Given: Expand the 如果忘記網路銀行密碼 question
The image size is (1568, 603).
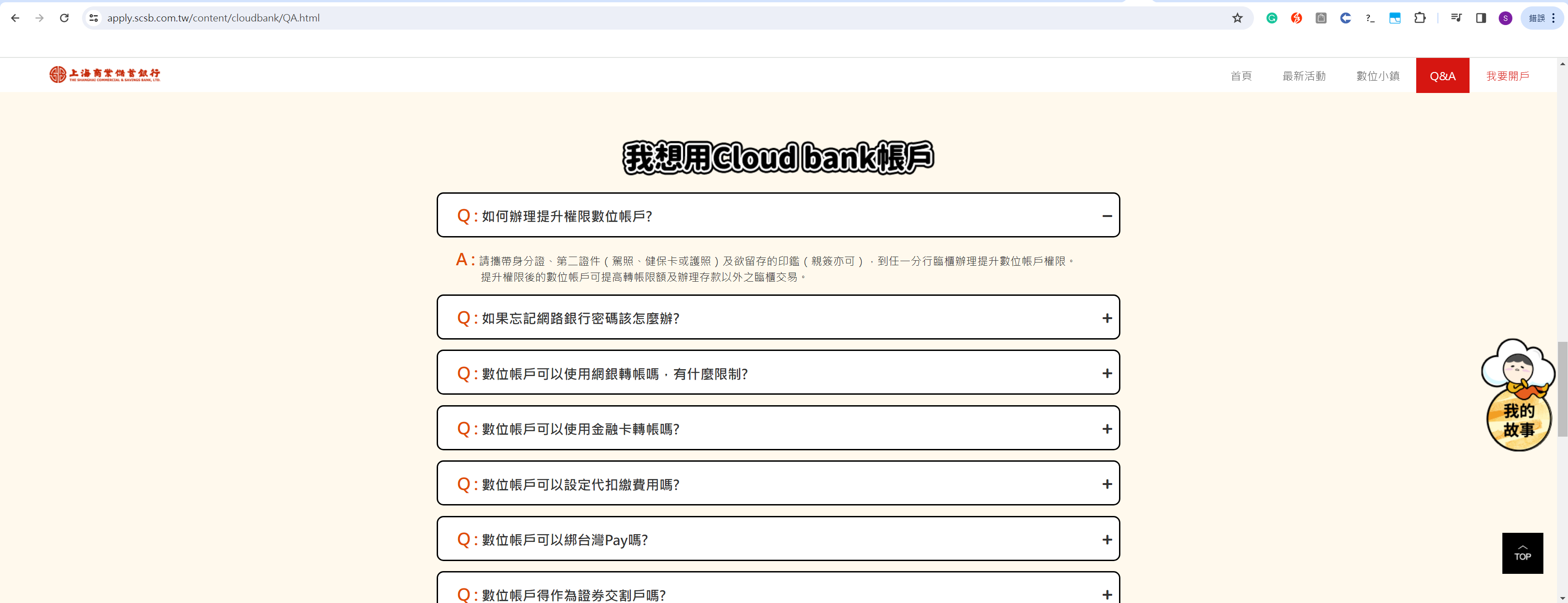Looking at the screenshot, I should coord(1107,318).
